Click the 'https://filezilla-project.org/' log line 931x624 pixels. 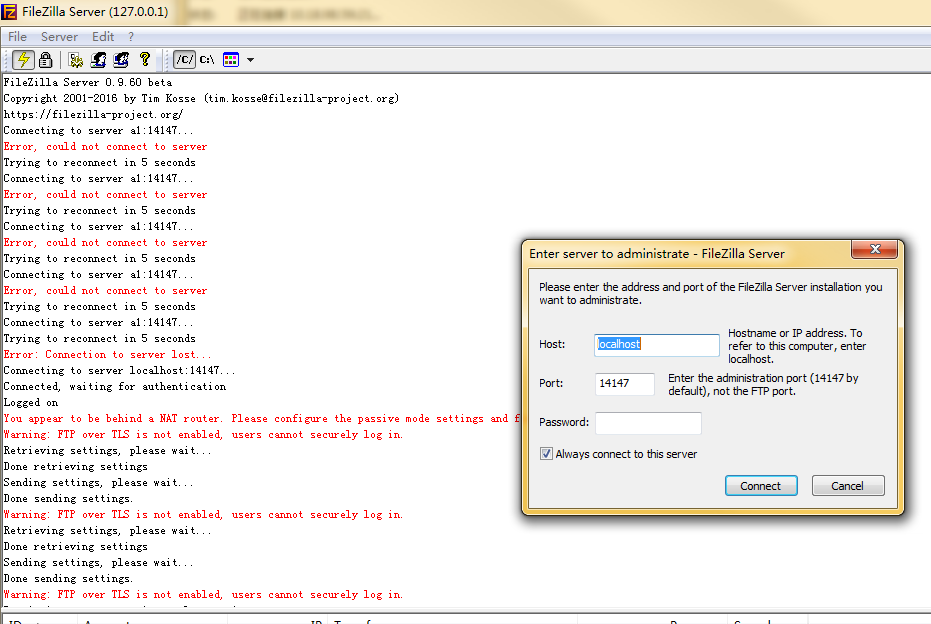pyautogui.click(x=93, y=115)
